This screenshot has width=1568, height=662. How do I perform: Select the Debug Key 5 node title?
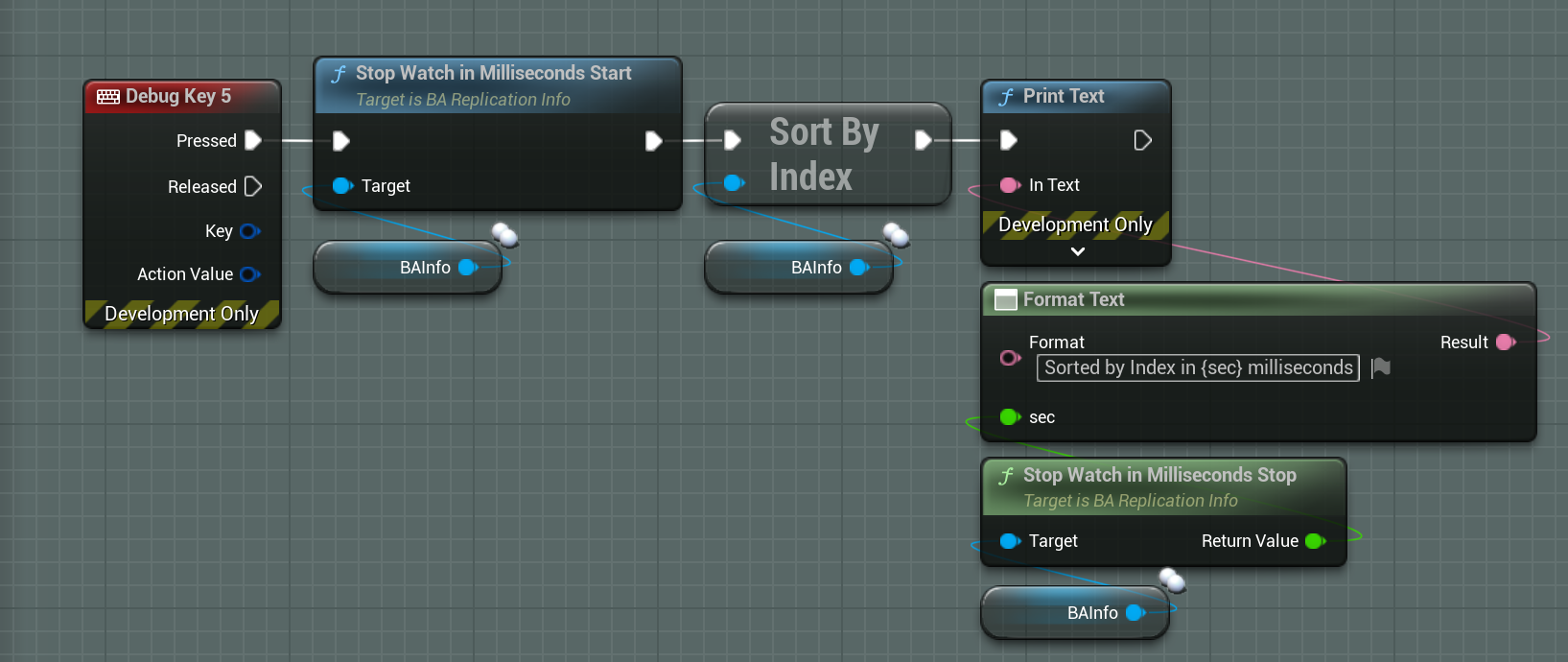click(178, 96)
